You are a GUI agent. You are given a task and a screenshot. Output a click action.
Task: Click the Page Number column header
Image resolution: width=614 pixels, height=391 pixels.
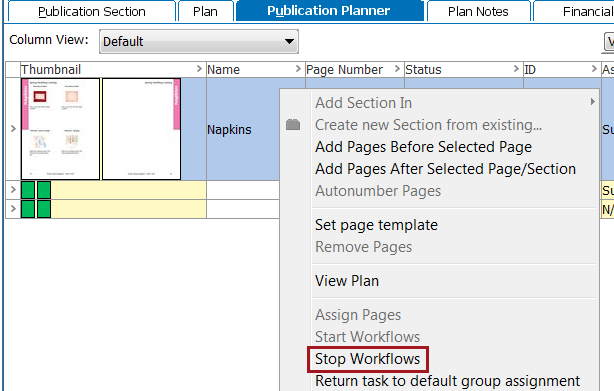pos(354,70)
